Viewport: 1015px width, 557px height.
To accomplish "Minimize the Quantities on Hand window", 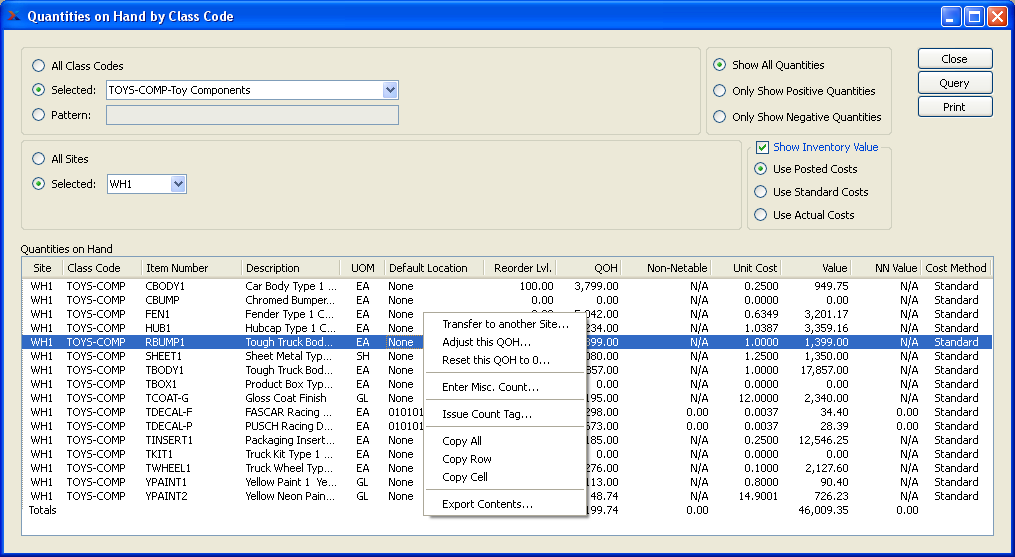I will tap(951, 16).
